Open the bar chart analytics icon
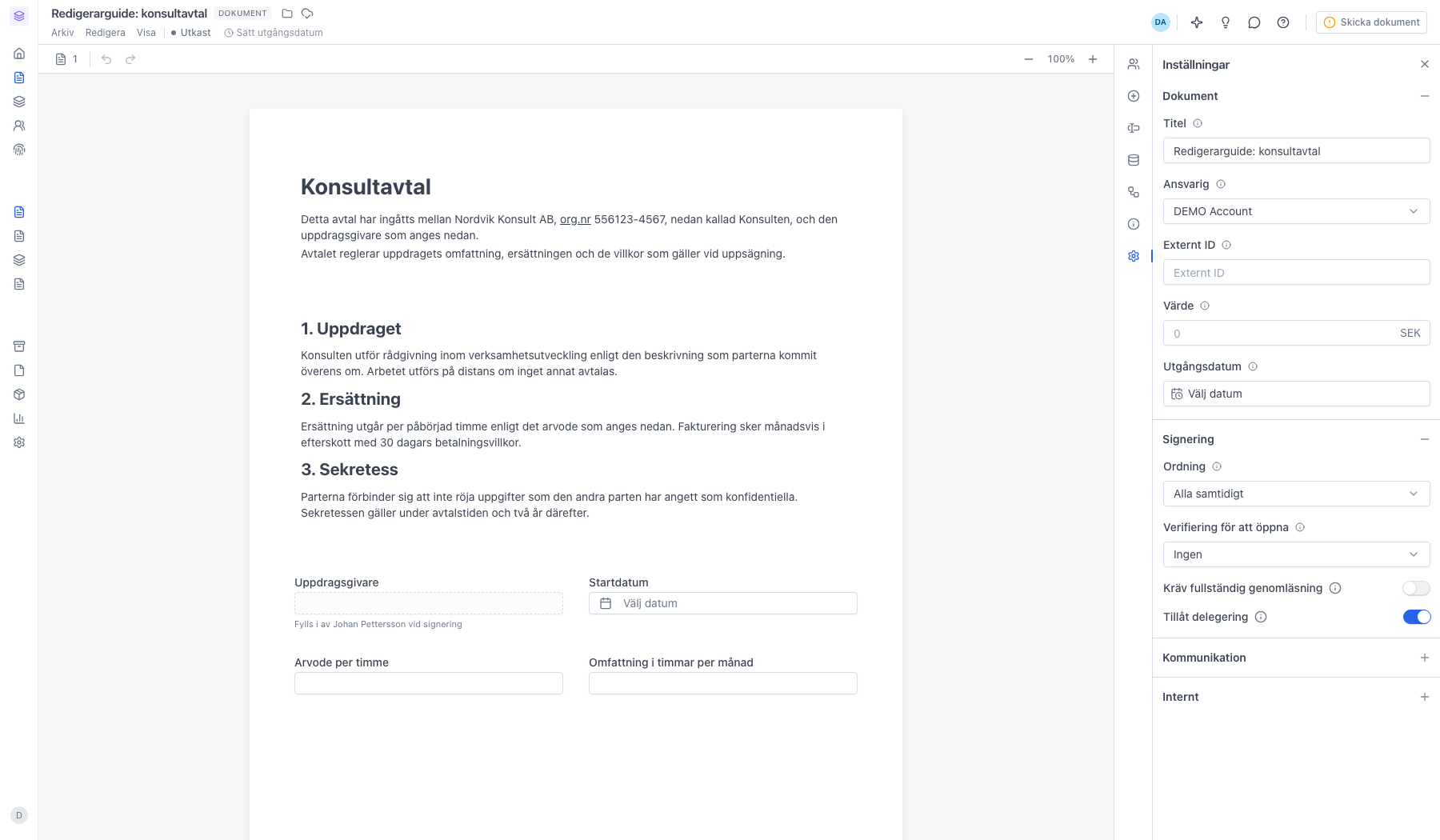 point(19,418)
